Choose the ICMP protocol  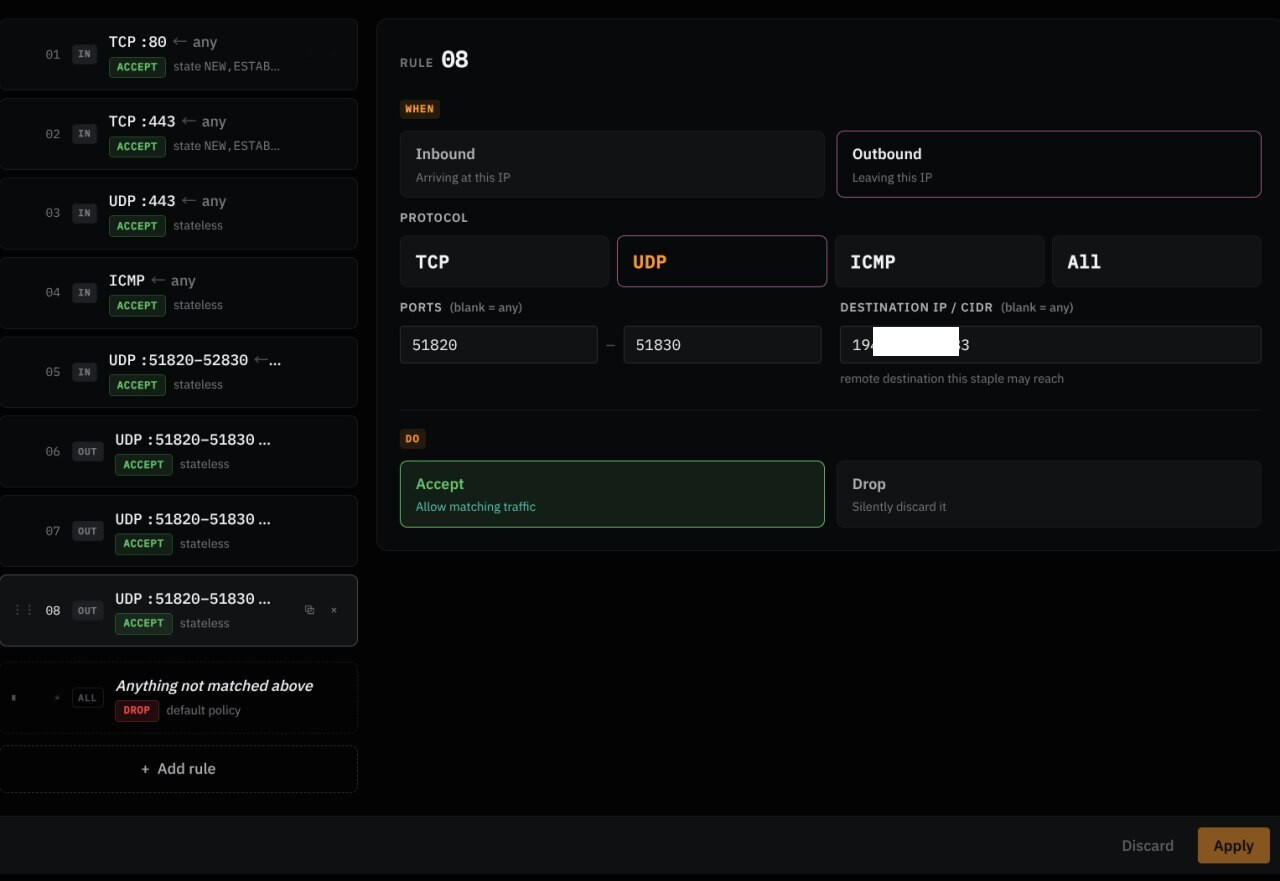pos(939,262)
